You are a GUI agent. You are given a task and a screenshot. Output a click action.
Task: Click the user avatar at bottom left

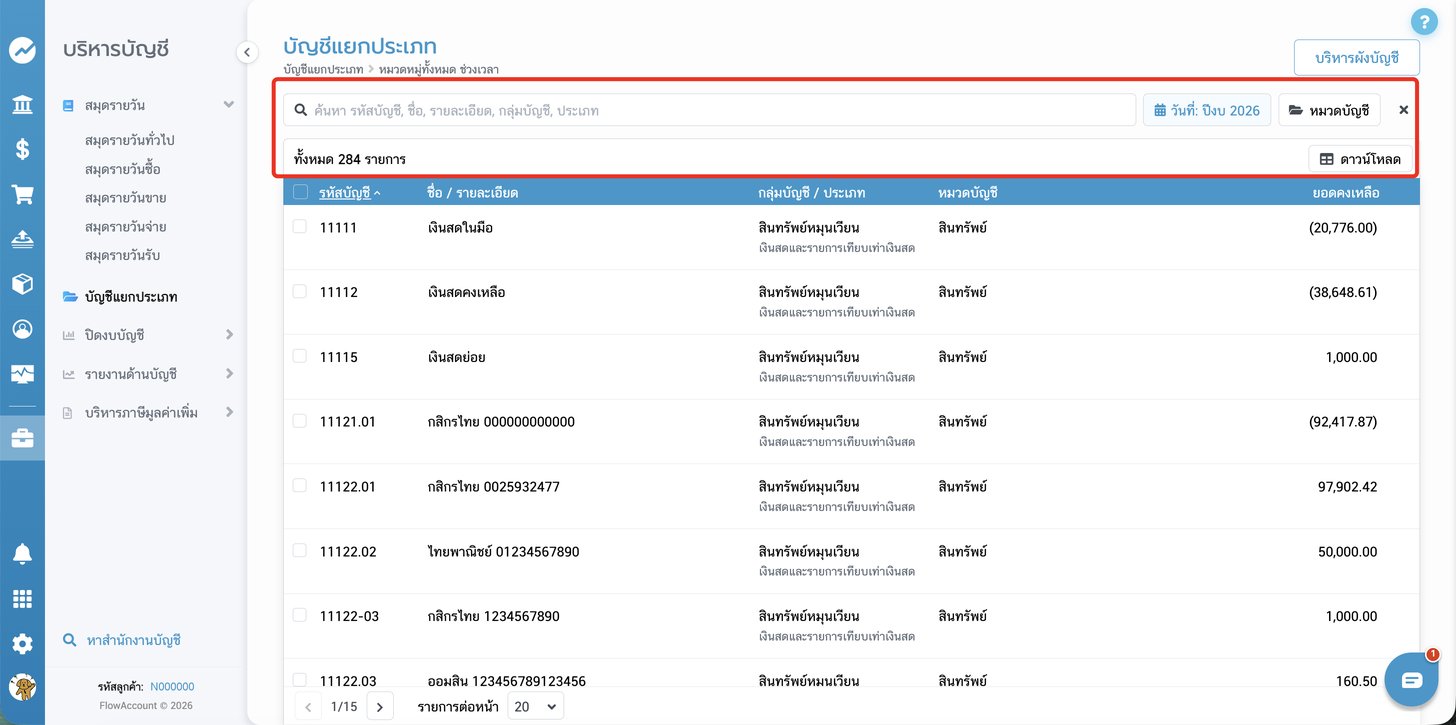22,688
